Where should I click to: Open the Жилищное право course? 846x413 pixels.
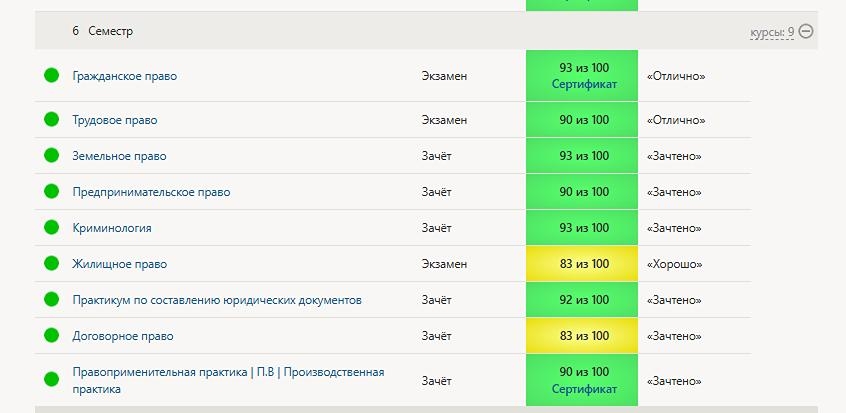click(119, 264)
